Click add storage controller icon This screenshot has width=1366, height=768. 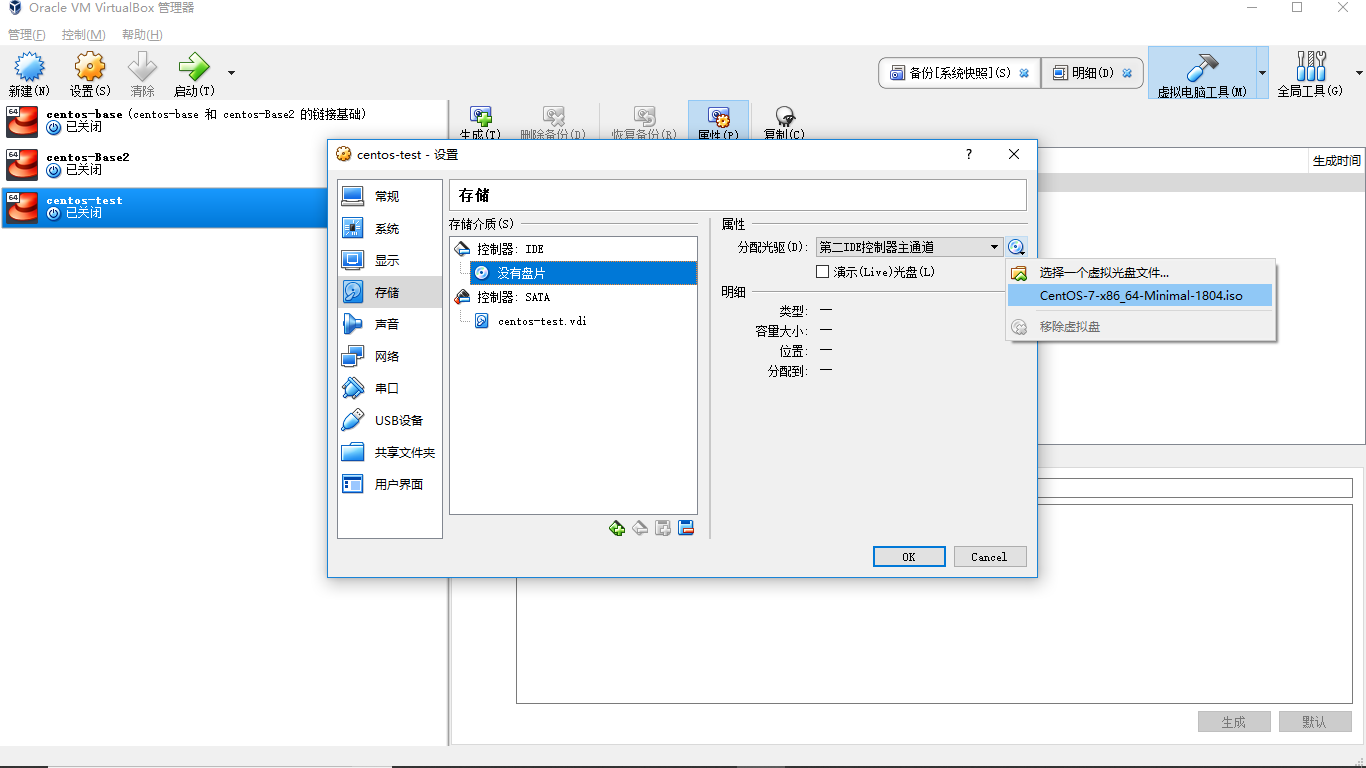point(663,528)
